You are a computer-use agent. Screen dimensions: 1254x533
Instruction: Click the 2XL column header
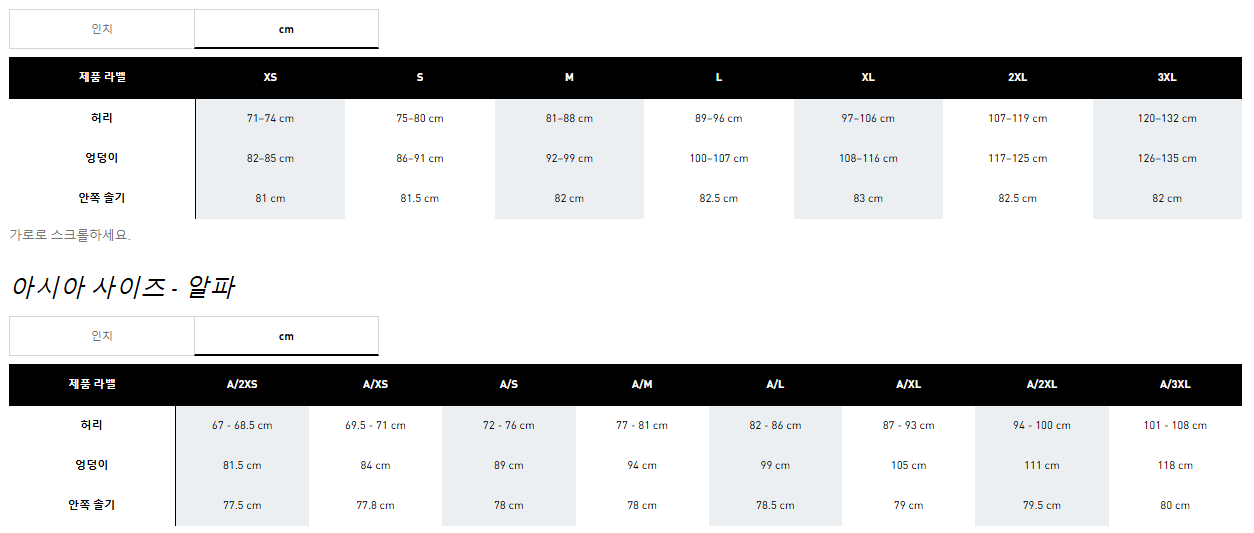1017,78
